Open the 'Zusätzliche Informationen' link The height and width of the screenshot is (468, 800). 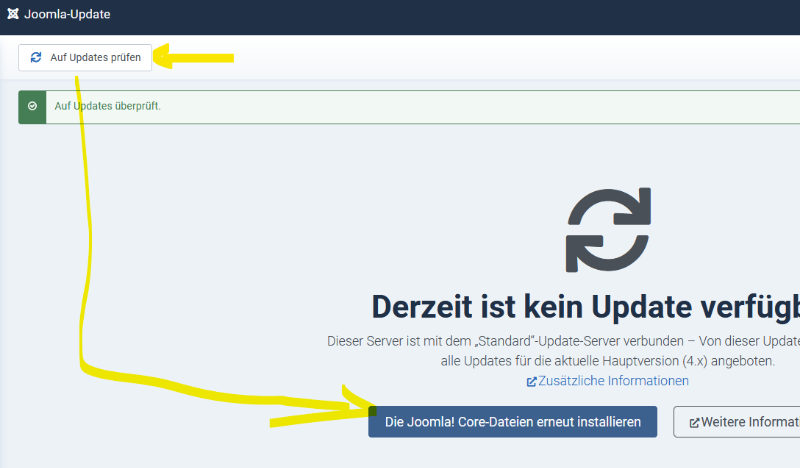[x=613, y=381]
